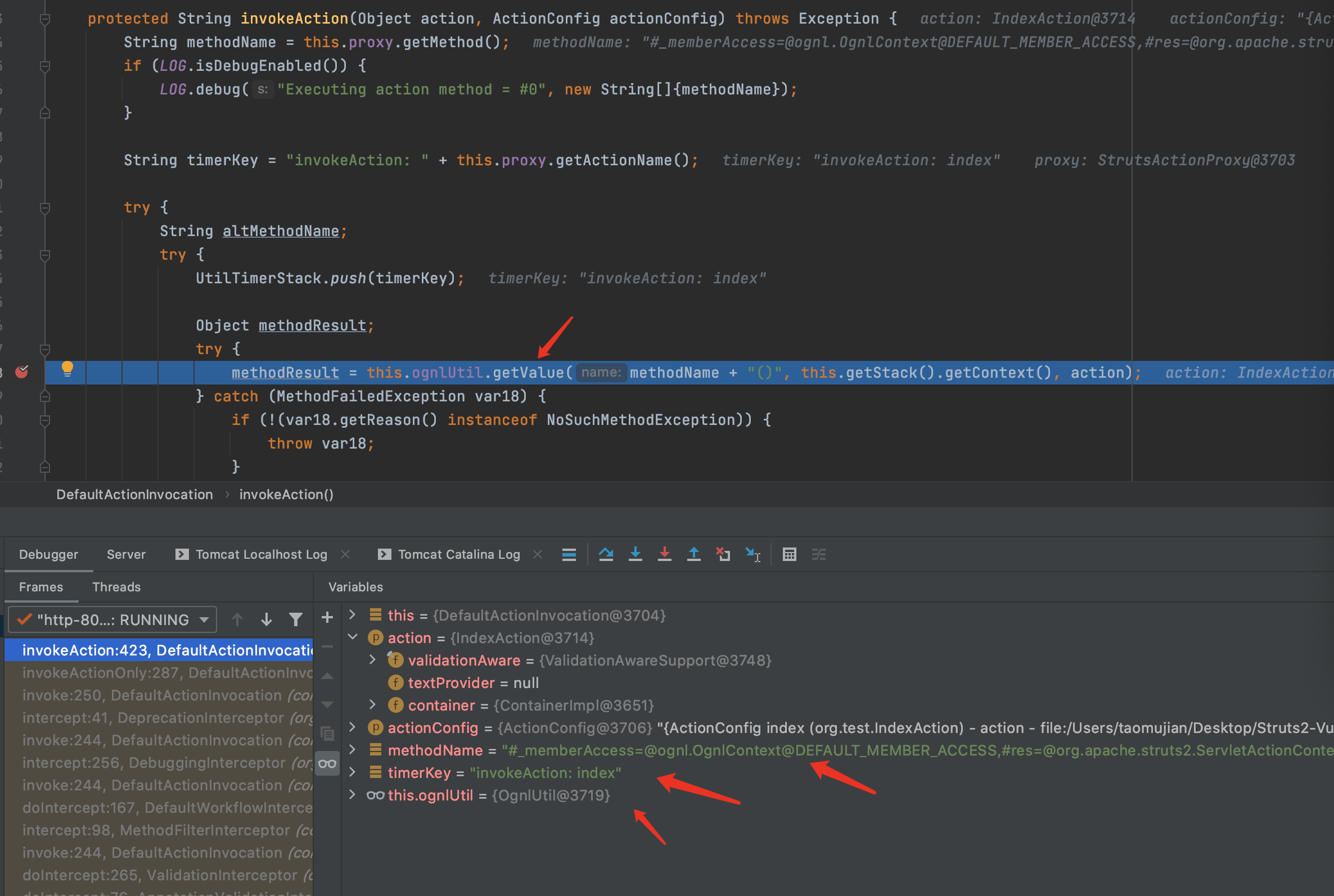This screenshot has height=896, width=1334.
Task: Select the Threads tab
Action: coord(116,587)
